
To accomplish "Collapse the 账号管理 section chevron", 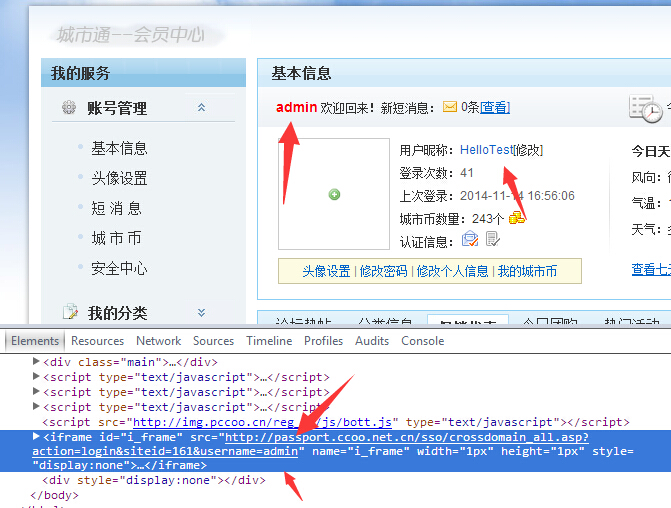I will coord(201,107).
